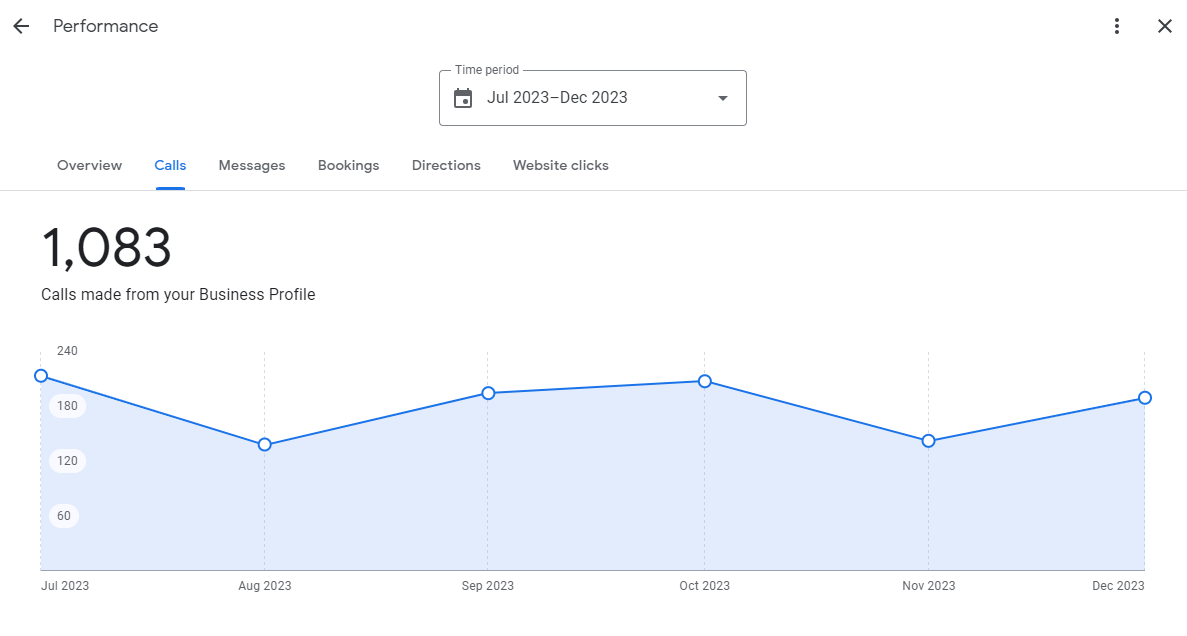Select the Calls tab
Screen dimensions: 1187x636
click(x=170, y=165)
